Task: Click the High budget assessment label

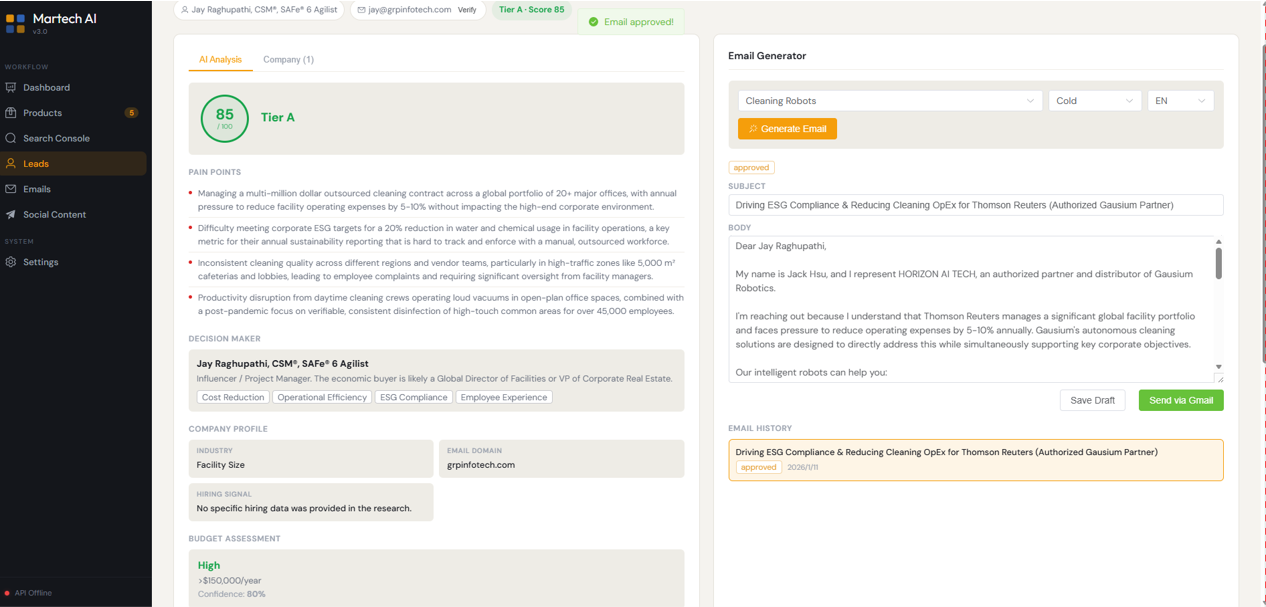Action: (x=209, y=565)
